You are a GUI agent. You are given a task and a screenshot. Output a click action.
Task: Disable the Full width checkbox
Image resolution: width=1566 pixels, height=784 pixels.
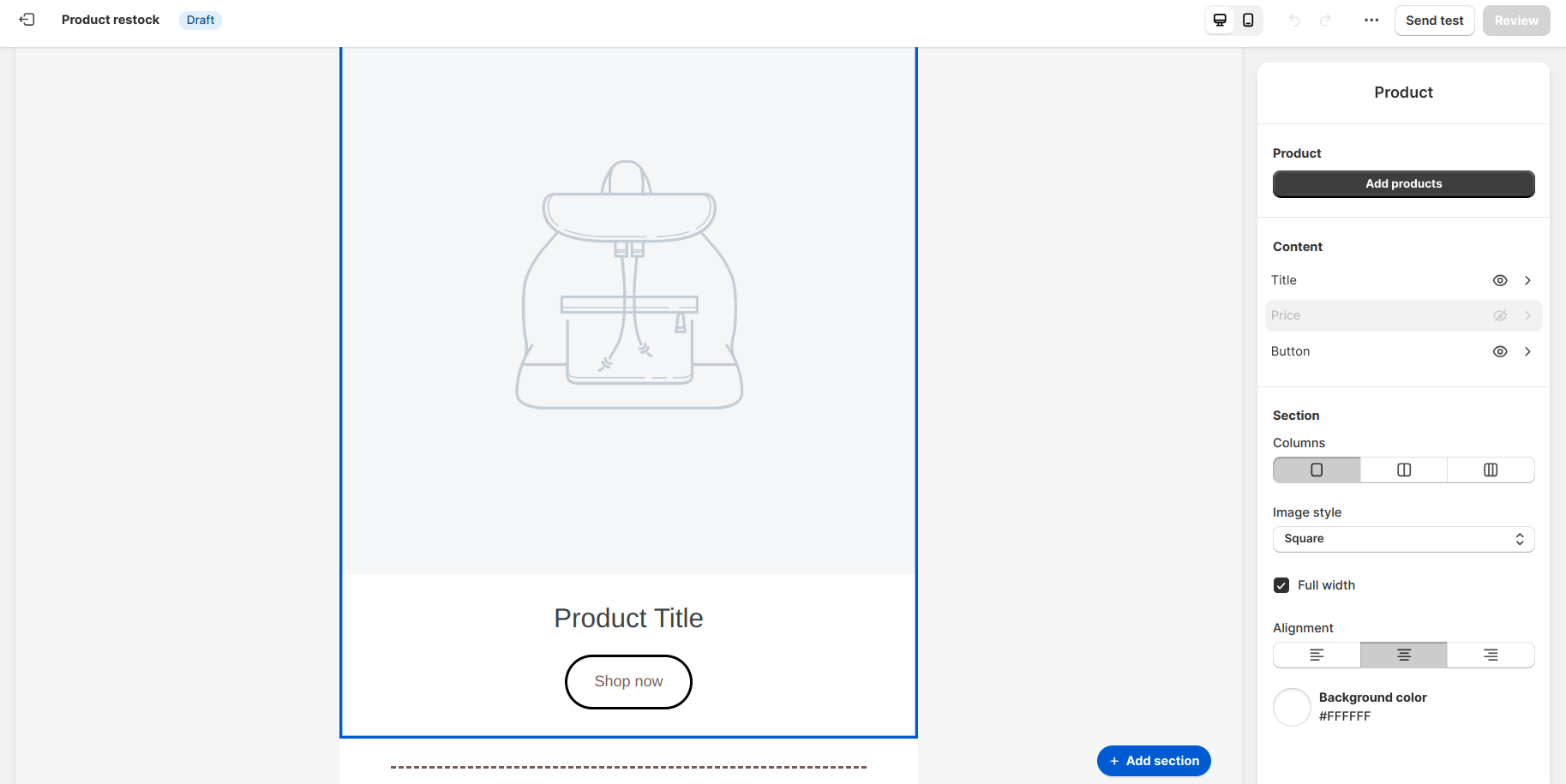(1281, 584)
